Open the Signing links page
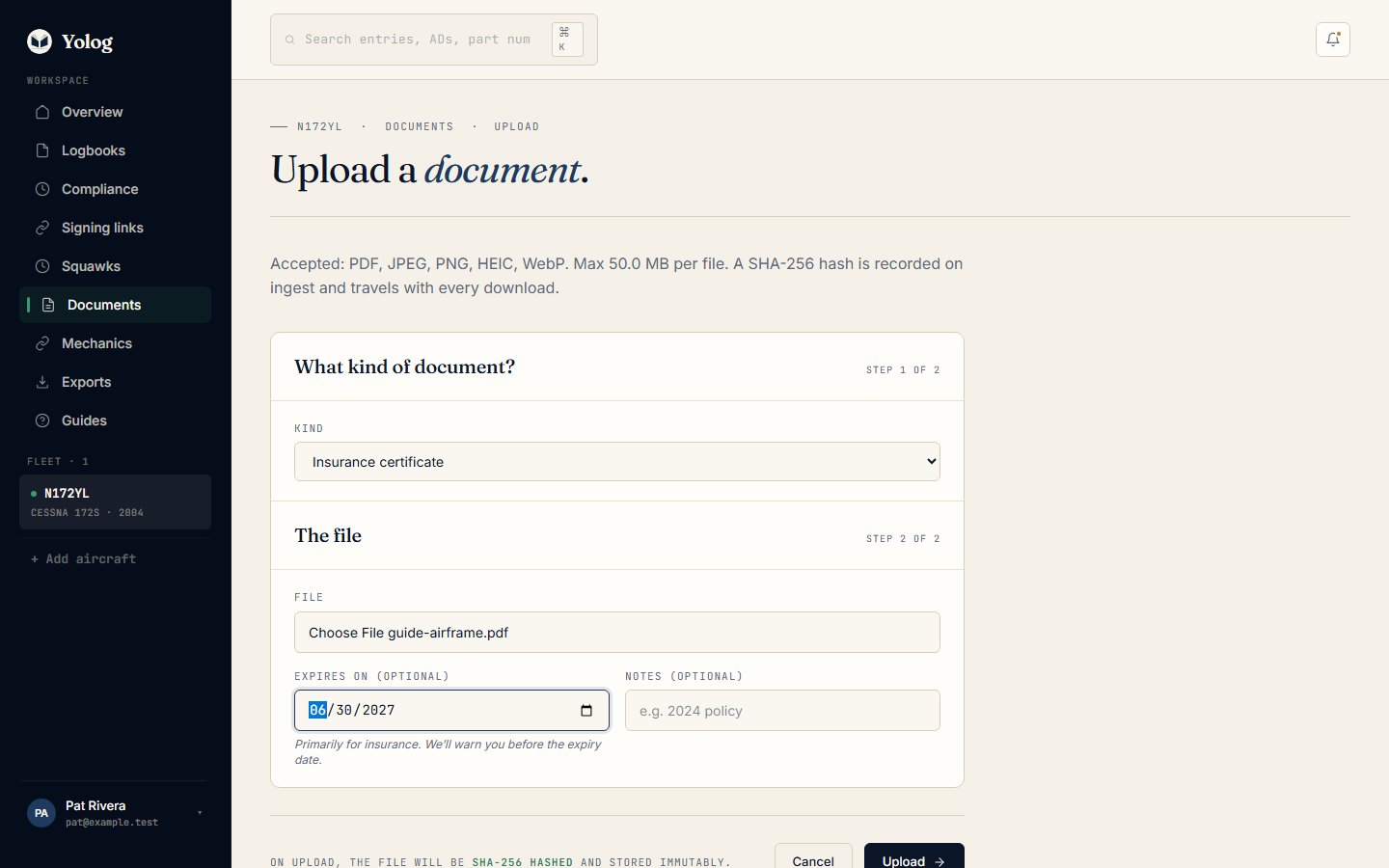The height and width of the screenshot is (868, 1389). coord(115,228)
